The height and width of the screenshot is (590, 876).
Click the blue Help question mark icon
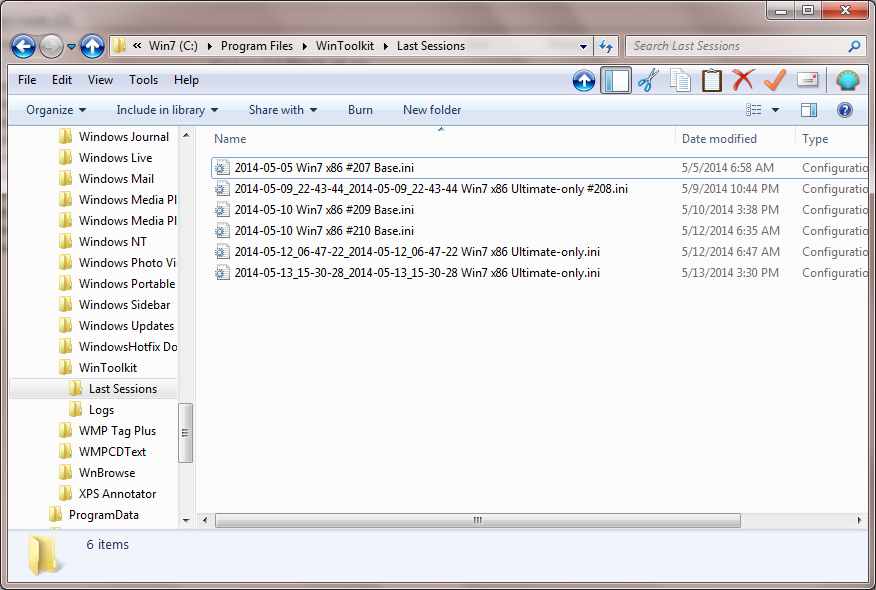click(x=845, y=110)
